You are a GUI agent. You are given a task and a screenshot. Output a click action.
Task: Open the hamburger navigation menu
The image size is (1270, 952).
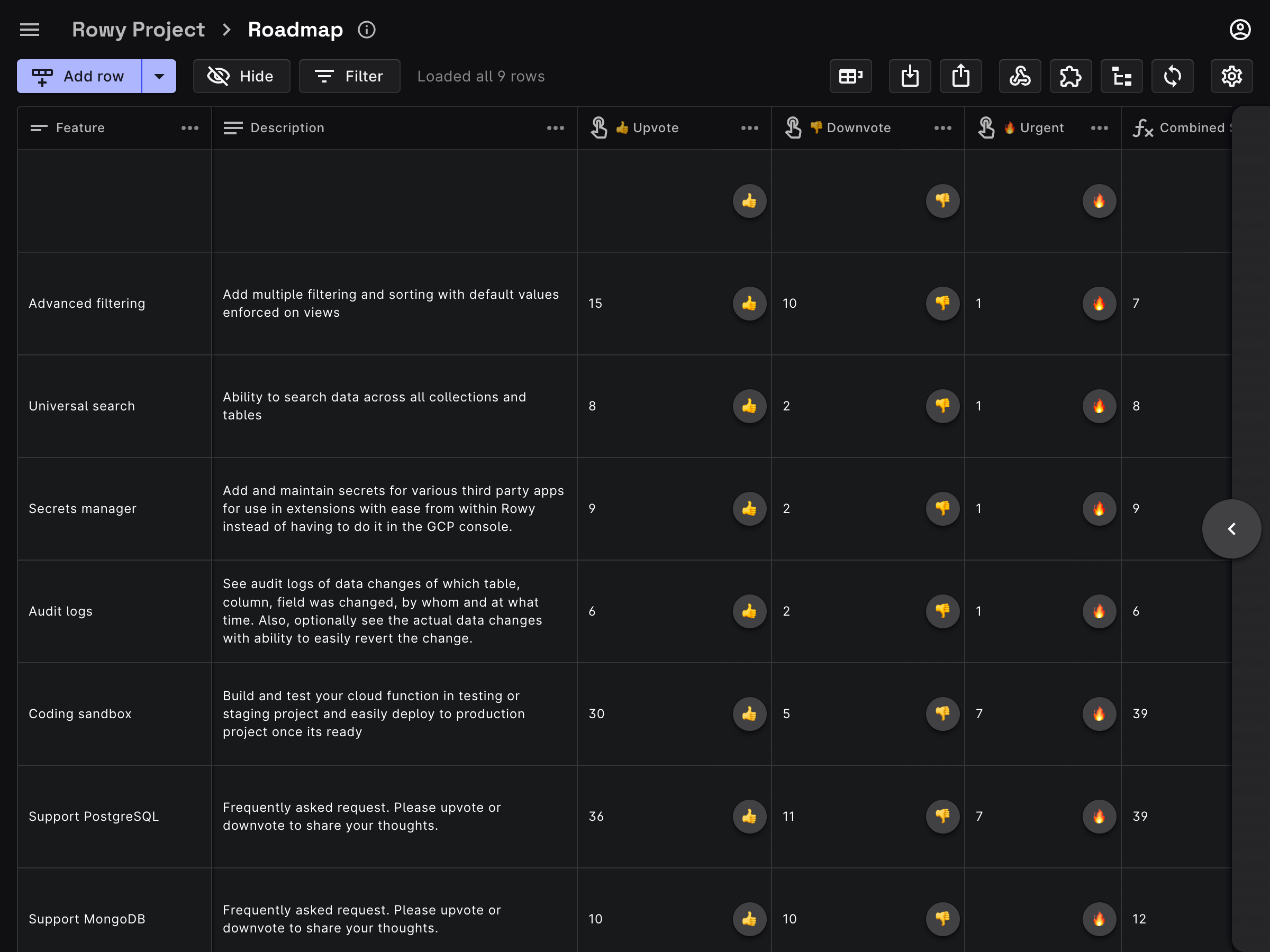(30, 29)
